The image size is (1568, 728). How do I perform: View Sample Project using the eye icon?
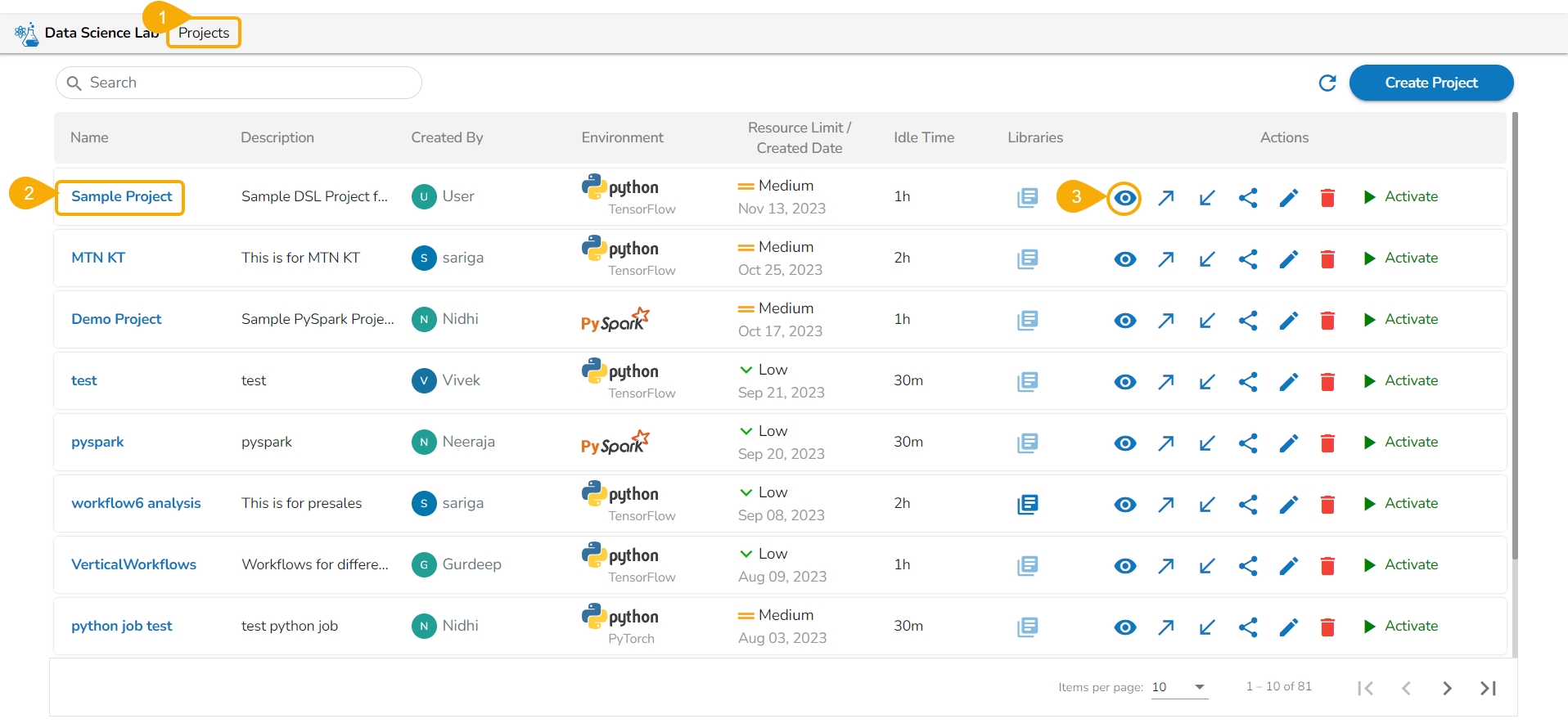point(1124,198)
